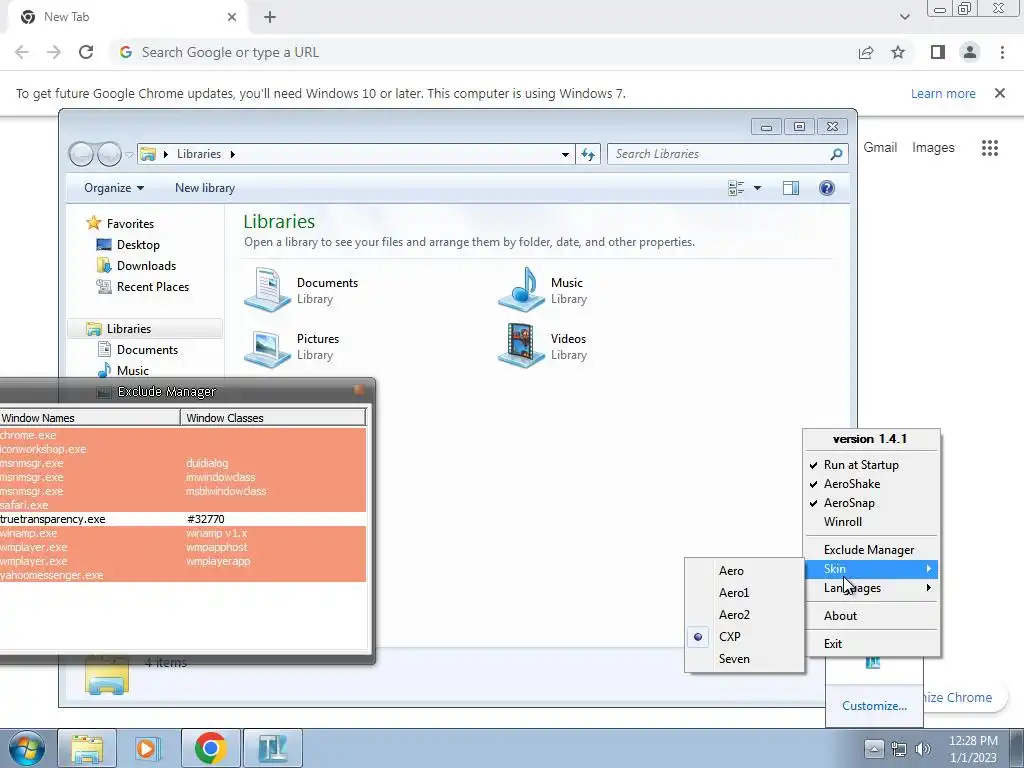Open Exclude Manager menu entry

871,550
